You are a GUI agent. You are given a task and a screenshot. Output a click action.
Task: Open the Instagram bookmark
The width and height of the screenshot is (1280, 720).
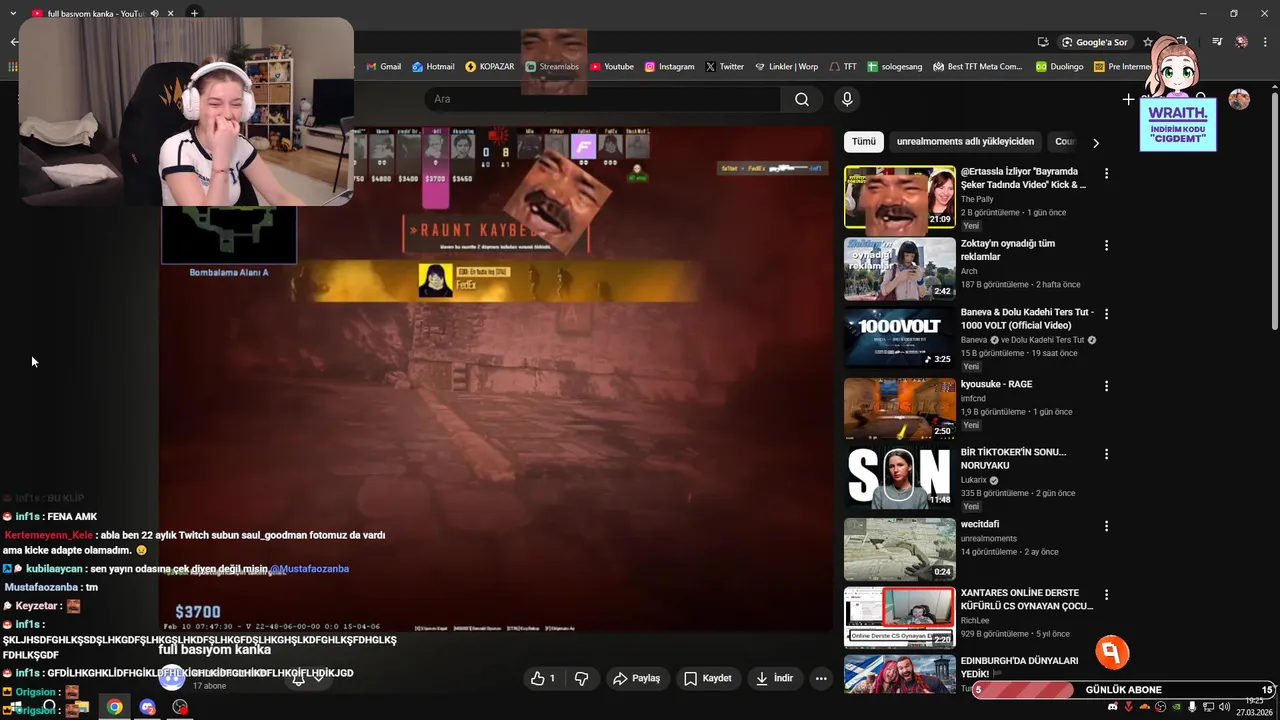coord(669,67)
